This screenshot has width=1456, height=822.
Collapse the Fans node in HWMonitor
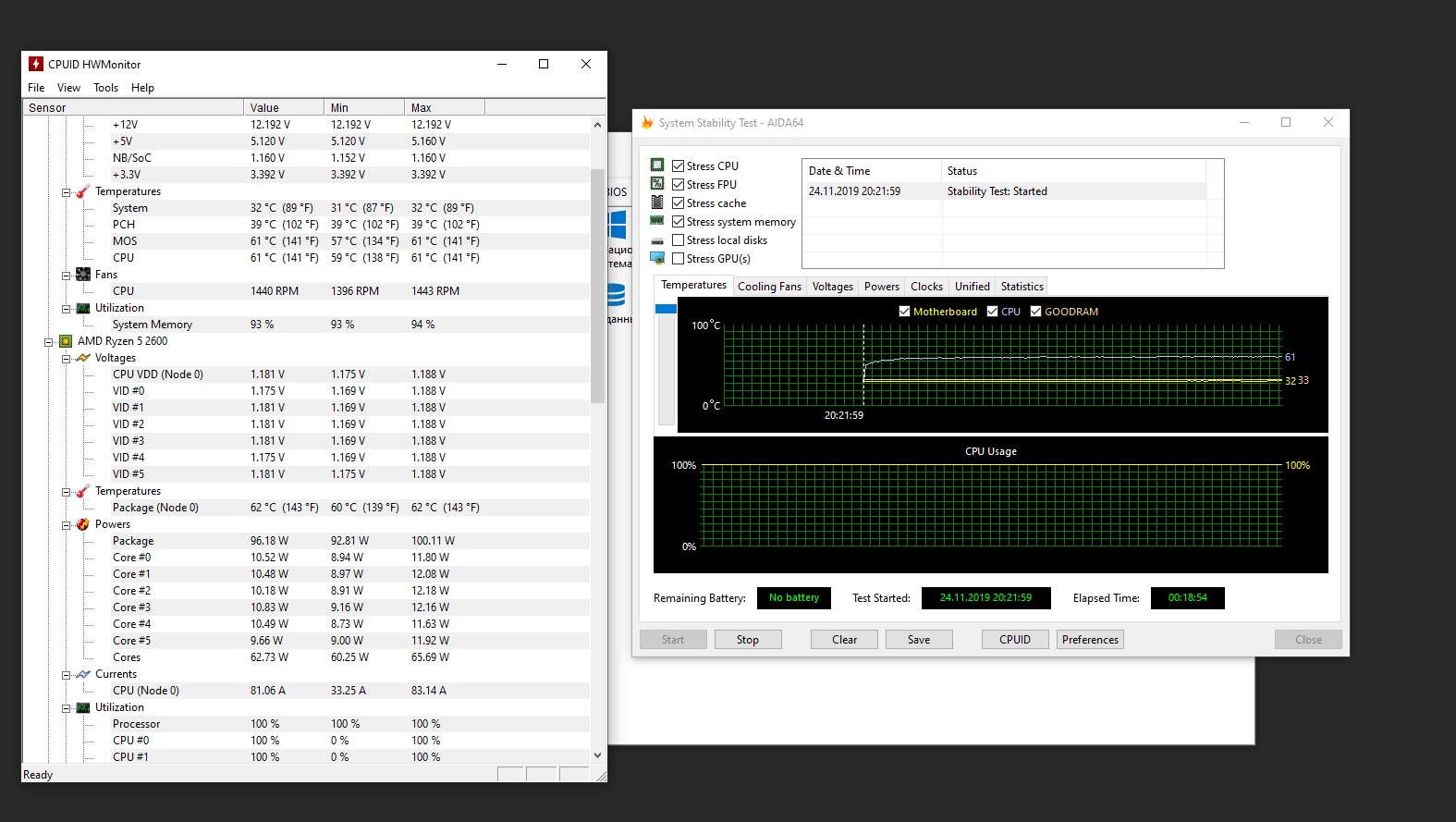coord(67,276)
